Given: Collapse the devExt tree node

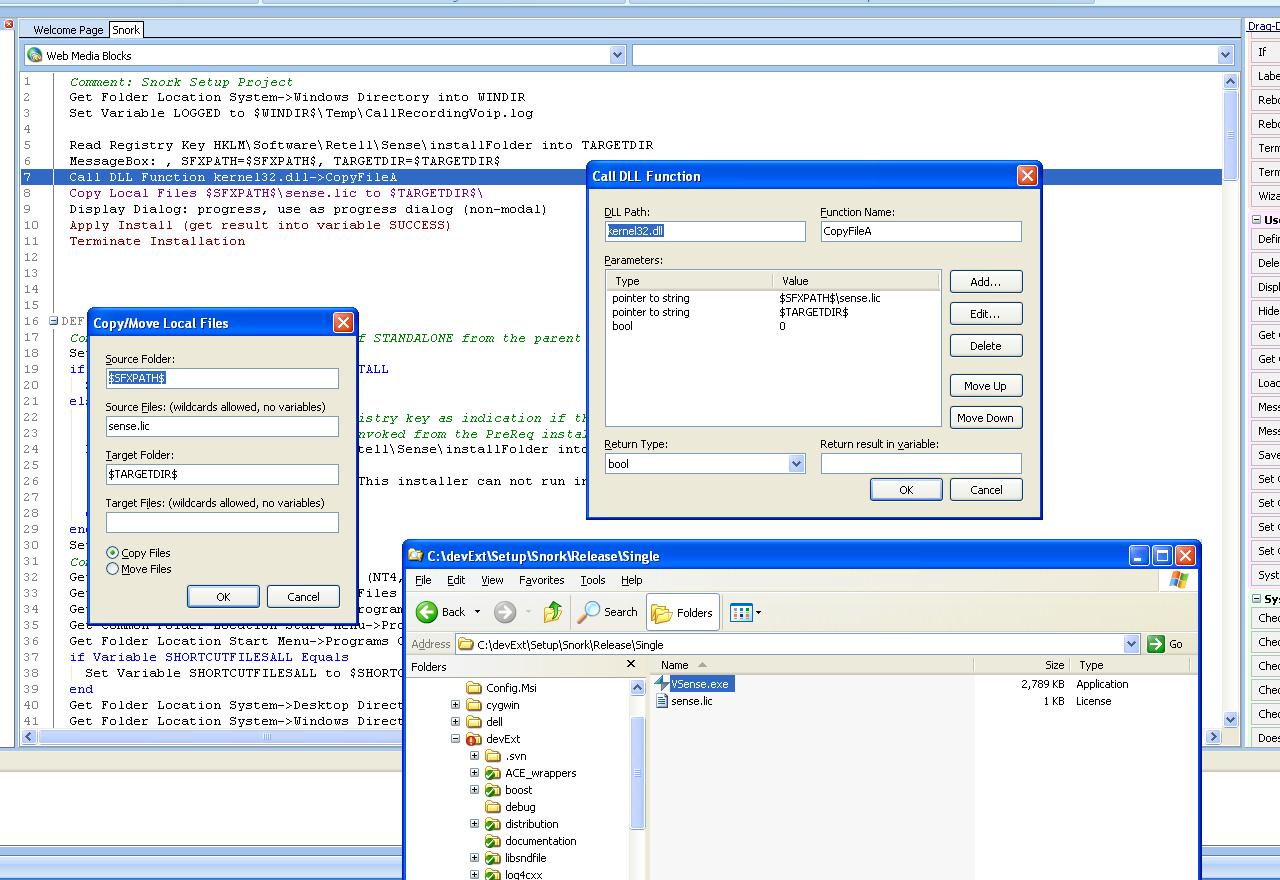Looking at the screenshot, I should click(456, 739).
